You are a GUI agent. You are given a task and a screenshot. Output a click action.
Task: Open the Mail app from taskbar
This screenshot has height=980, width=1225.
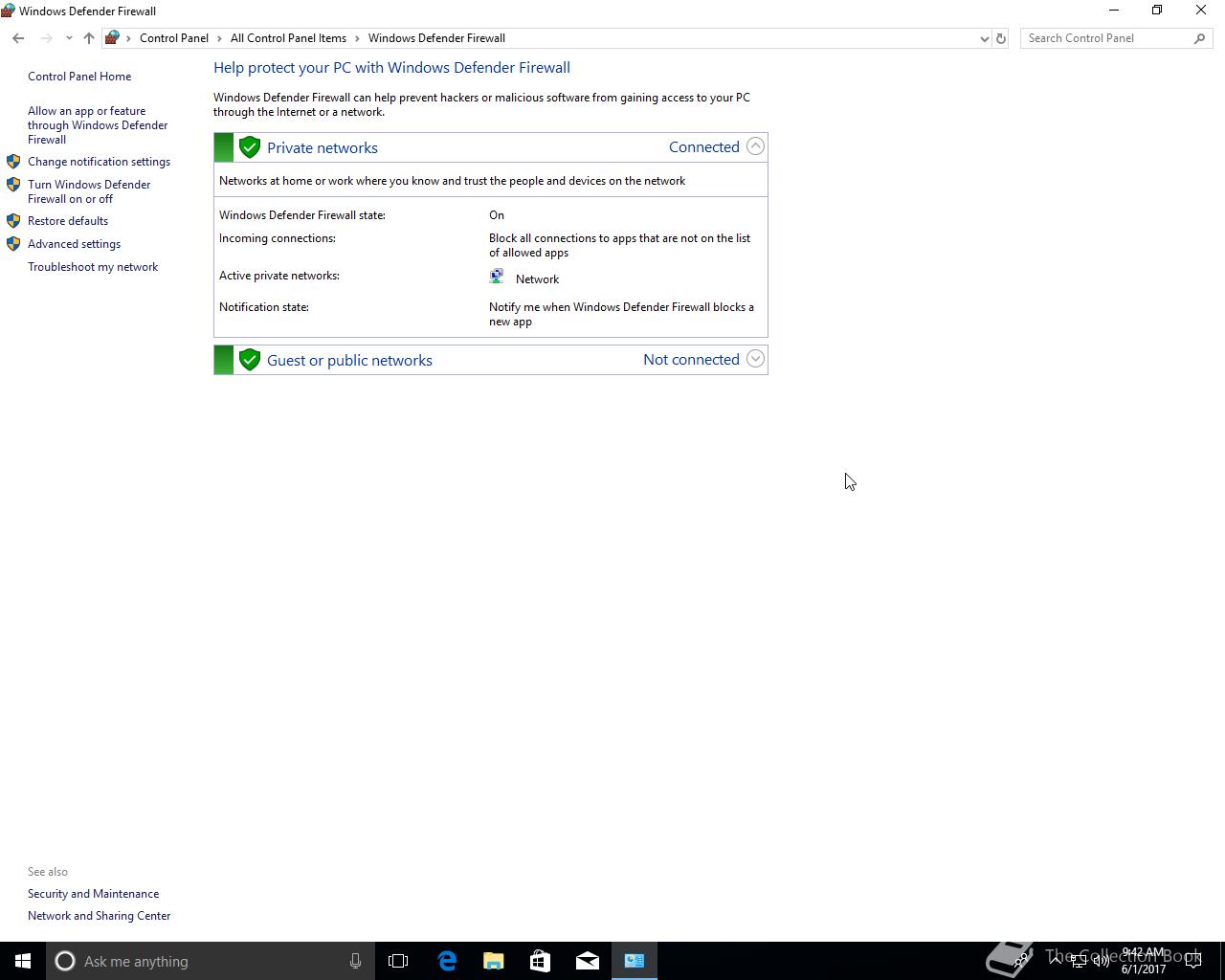[588, 961]
